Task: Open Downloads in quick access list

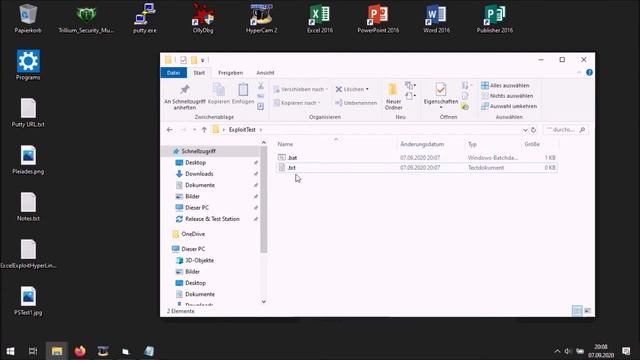Action: (x=199, y=174)
